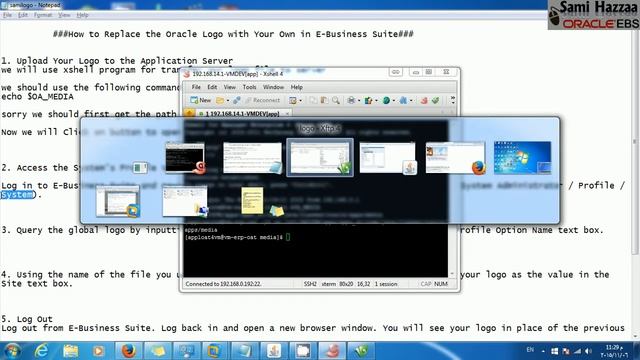This screenshot has width=640, height=360.
Task: Switch to Firefox from the taskbar
Action: 129,351
